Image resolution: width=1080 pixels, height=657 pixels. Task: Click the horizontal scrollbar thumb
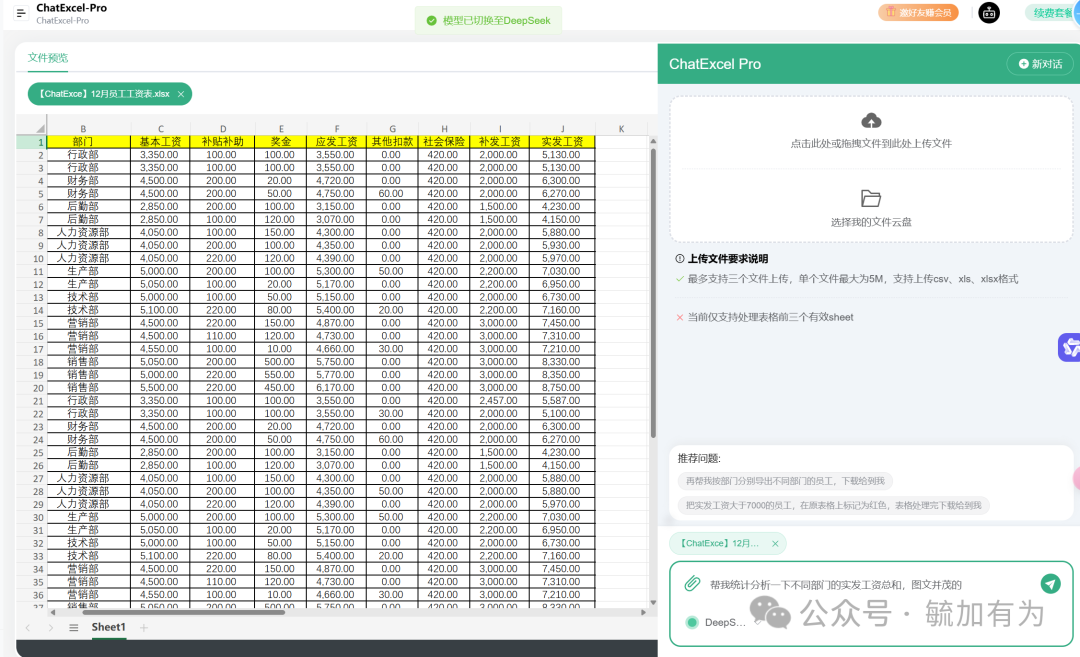point(182,612)
